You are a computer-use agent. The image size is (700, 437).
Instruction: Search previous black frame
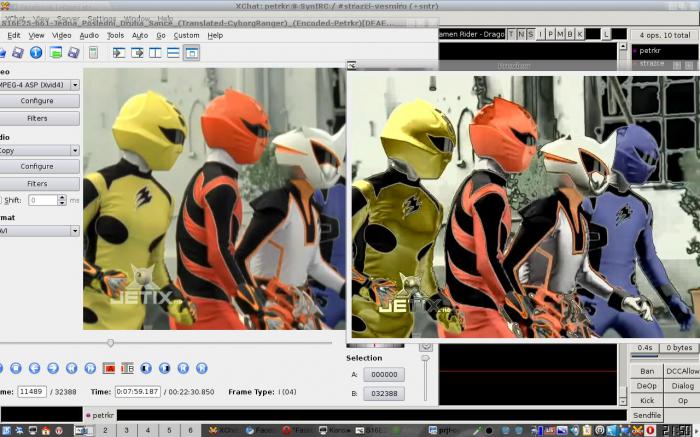click(x=146, y=368)
